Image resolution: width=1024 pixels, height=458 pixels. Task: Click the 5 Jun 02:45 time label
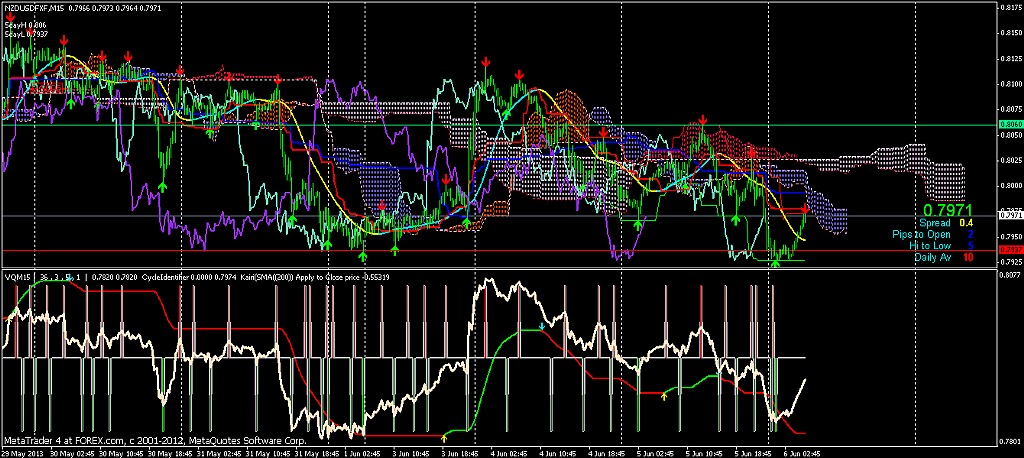[655, 453]
